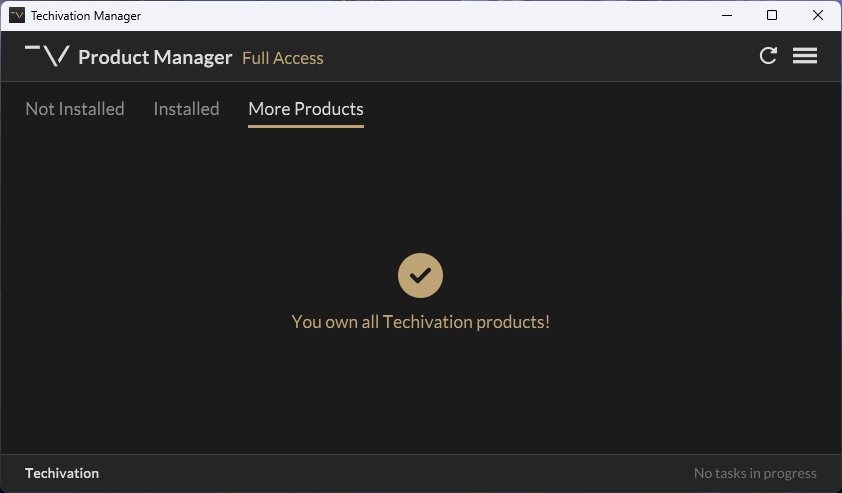Click the app icon in title bar

click(x=17, y=15)
